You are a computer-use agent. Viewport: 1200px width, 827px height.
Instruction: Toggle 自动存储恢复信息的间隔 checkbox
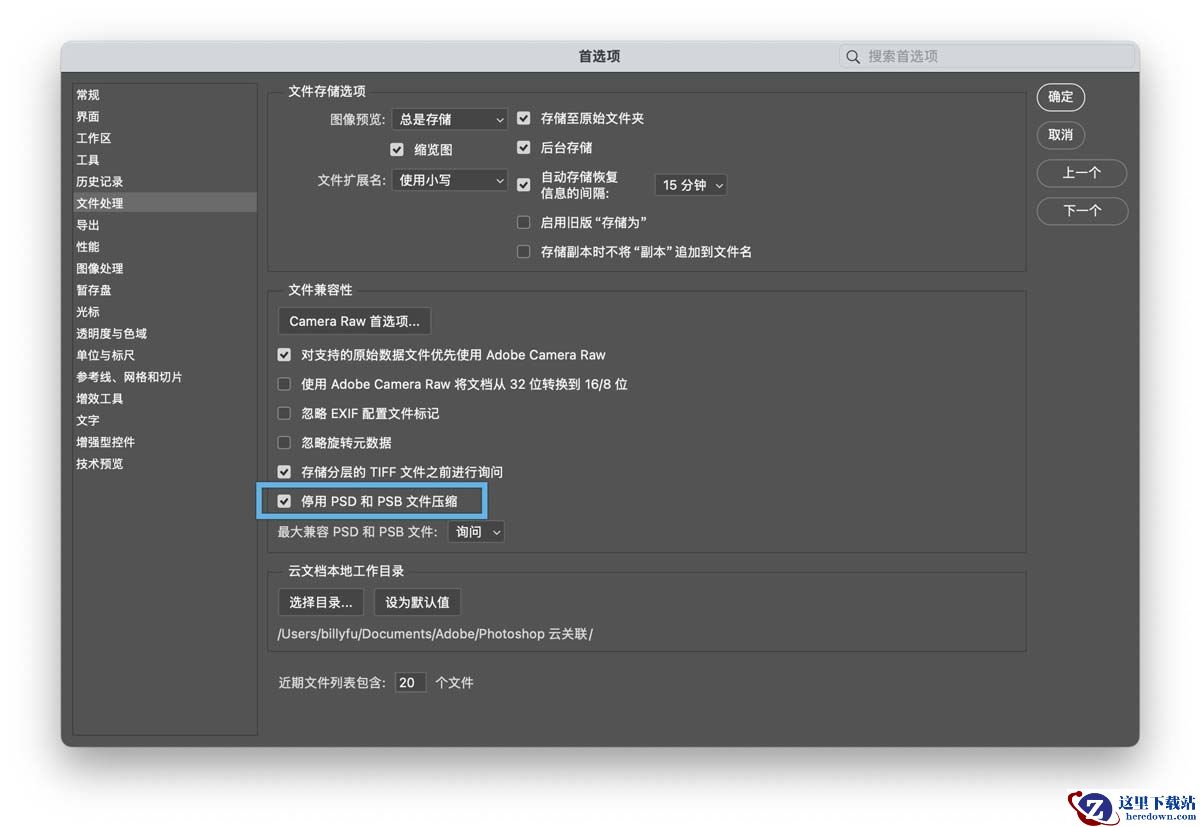[523, 185]
